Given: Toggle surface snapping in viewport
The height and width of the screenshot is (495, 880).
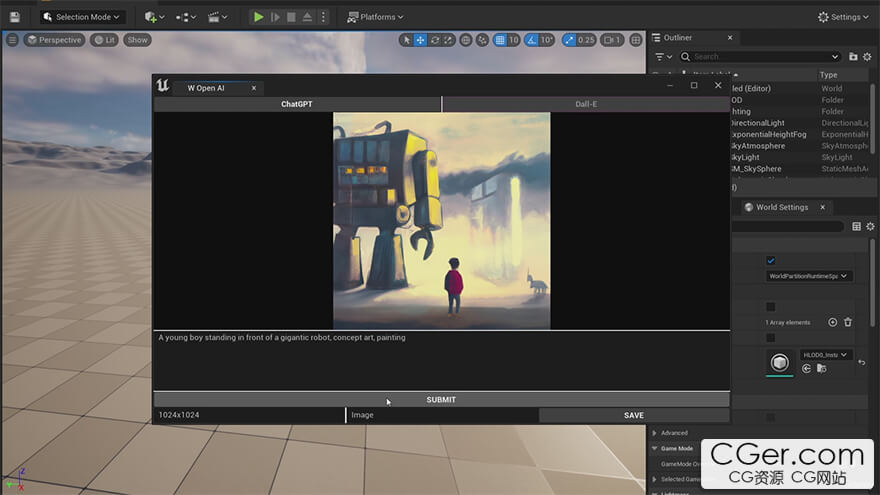Looking at the screenshot, I should click(483, 40).
